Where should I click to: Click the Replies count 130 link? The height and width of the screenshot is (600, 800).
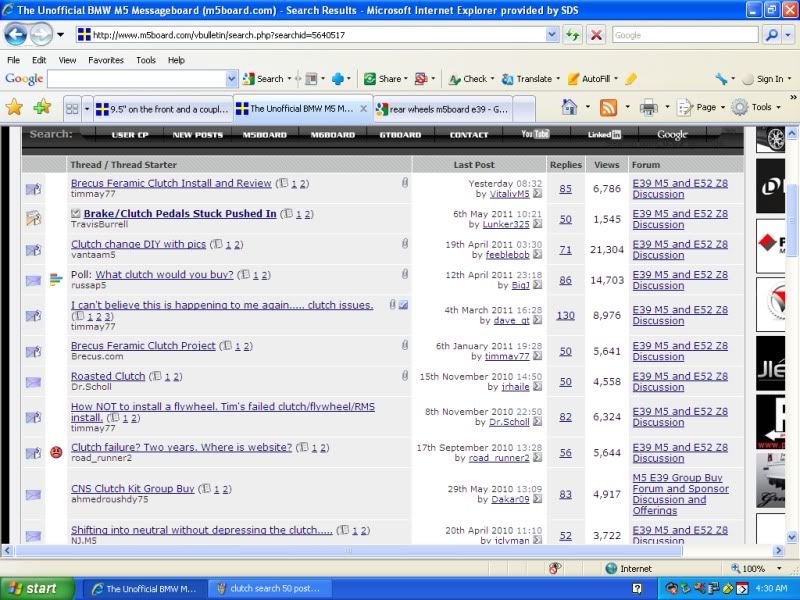click(x=565, y=315)
